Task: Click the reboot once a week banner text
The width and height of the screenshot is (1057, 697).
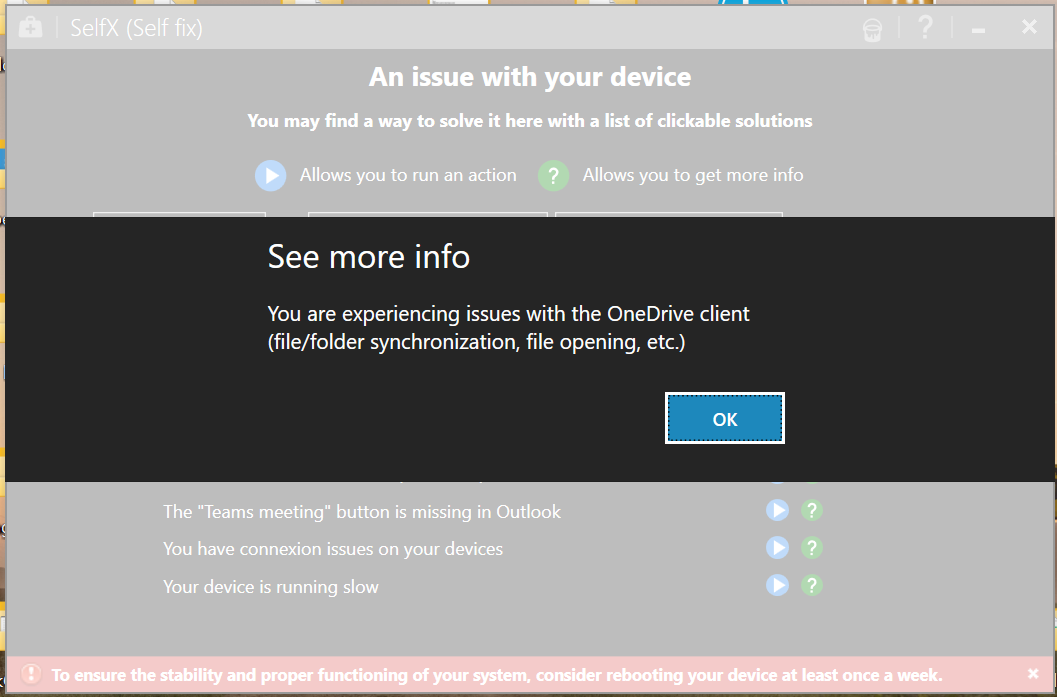Action: [497, 675]
